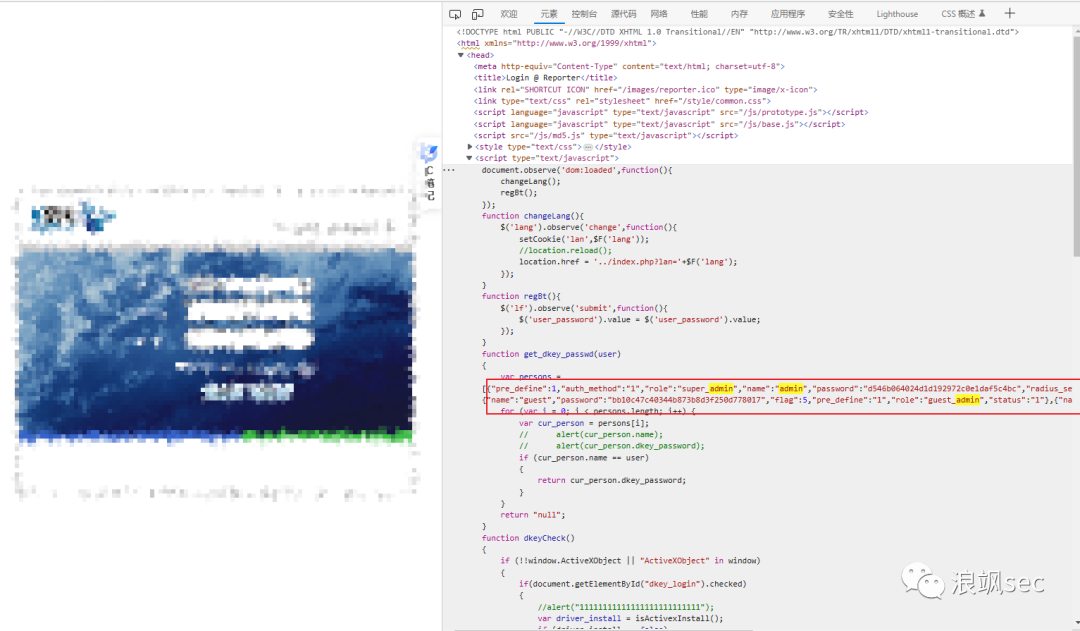Viewport: 1080px width, 631px height.
Task: Click the "var cur_person = persons[i];" line
Action: click(583, 423)
